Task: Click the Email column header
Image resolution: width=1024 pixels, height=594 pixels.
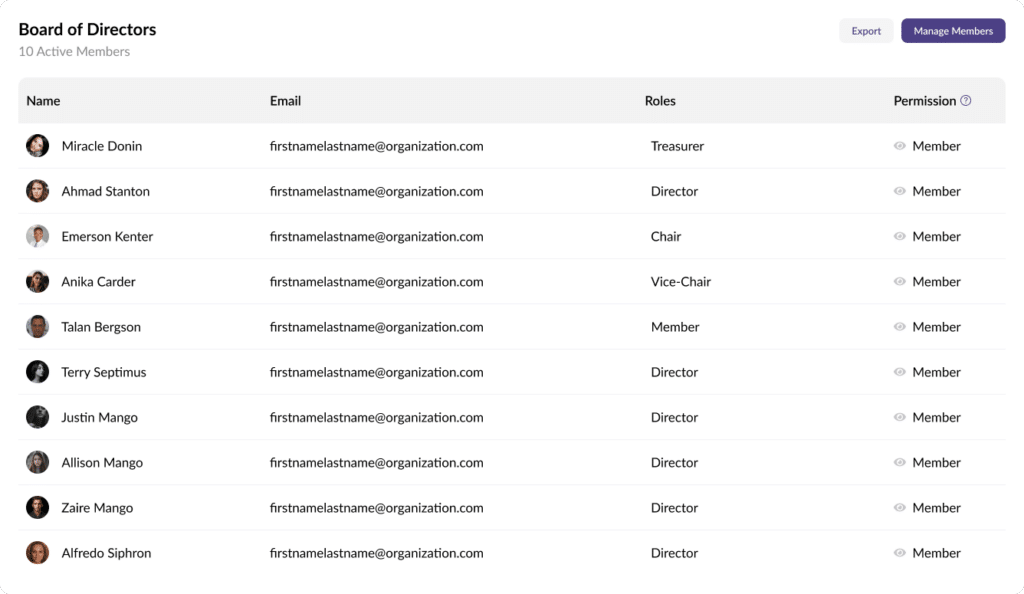Action: [285, 101]
